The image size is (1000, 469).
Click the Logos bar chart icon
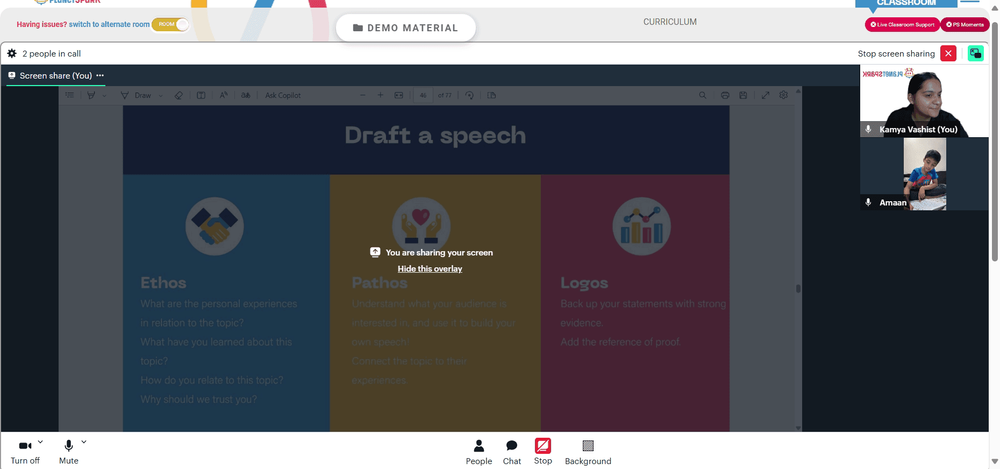pos(642,226)
